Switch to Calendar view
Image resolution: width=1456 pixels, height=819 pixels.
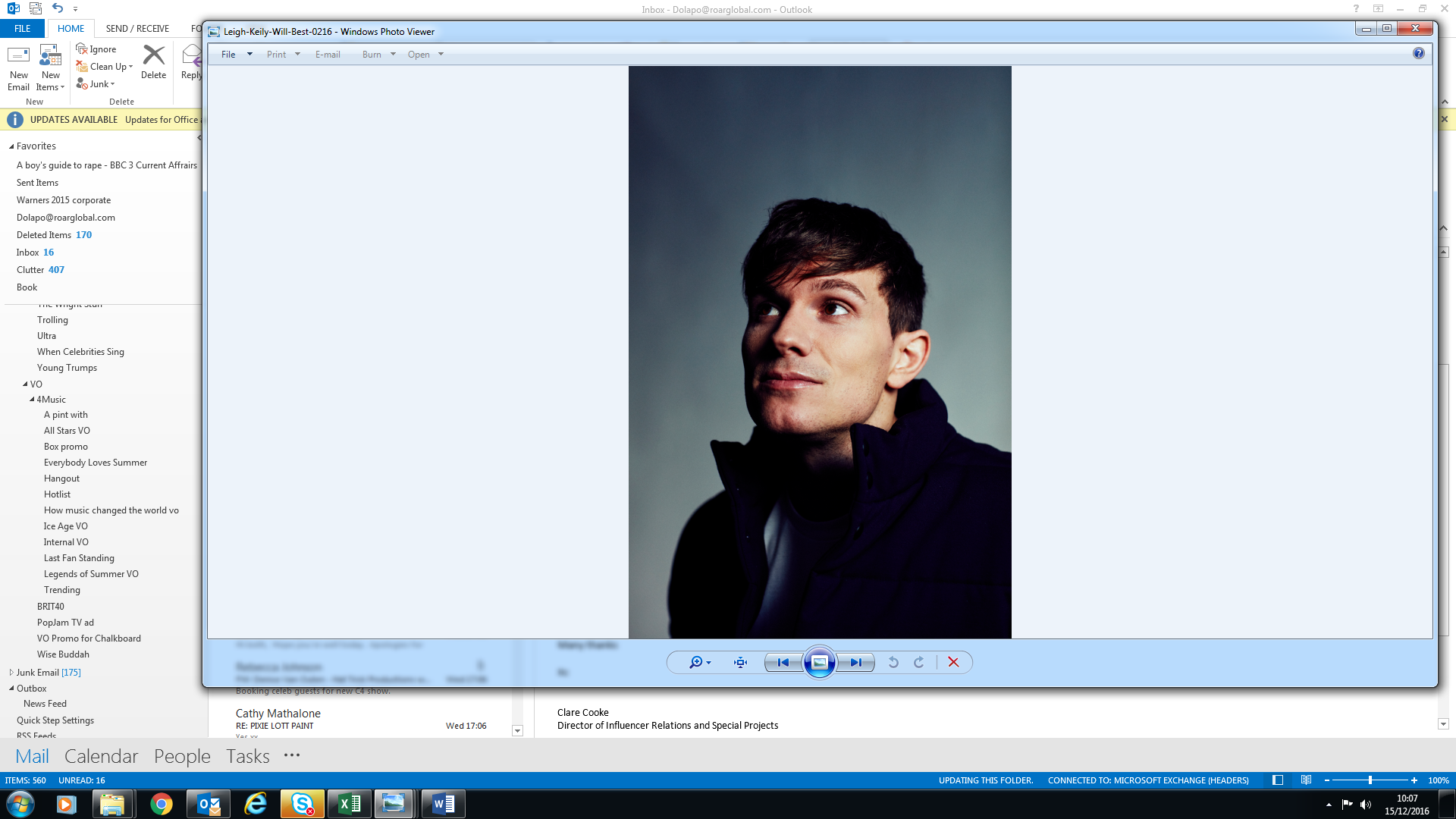tap(101, 756)
